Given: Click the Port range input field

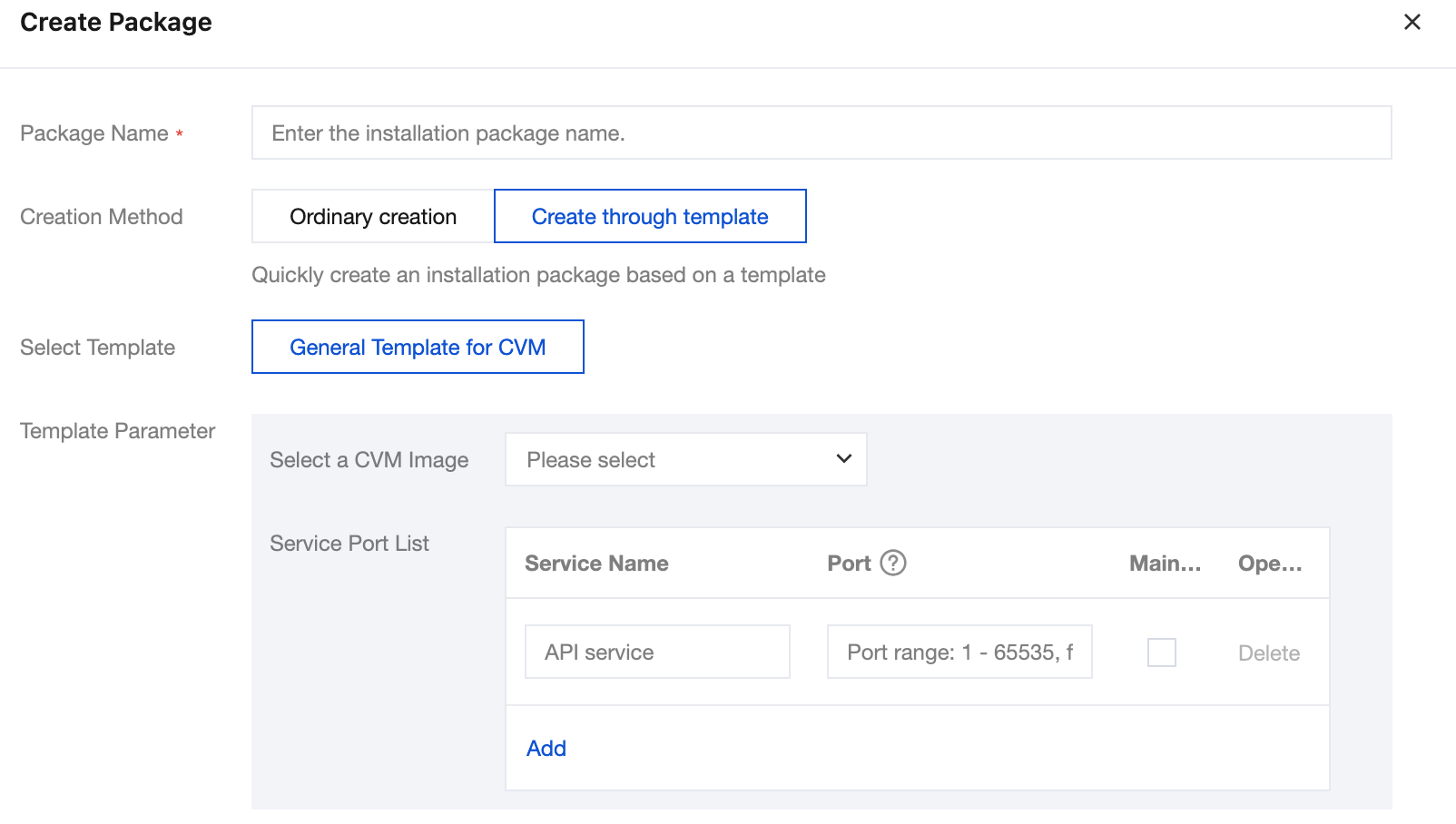Looking at the screenshot, I should coord(959,652).
